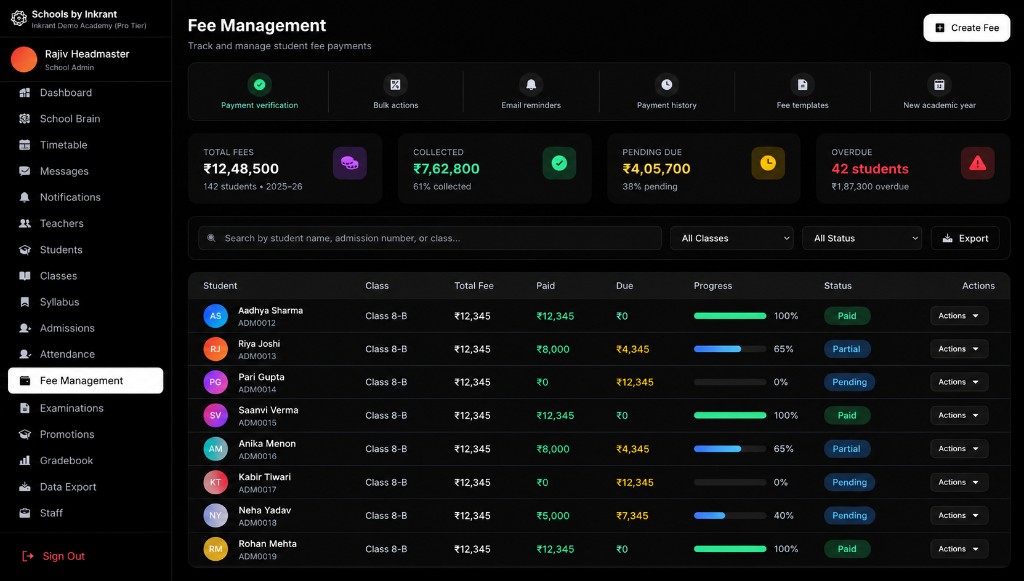Click the School Brain sidebar icon
Viewport: 1024px width, 581px height.
coord(25,119)
